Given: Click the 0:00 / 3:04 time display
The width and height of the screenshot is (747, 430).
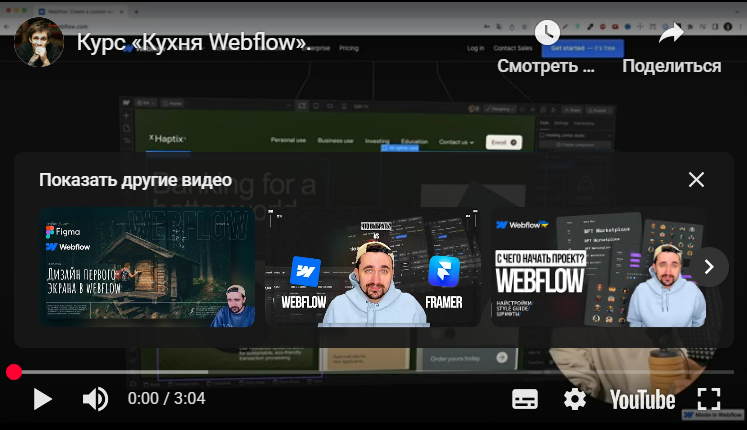Looking at the screenshot, I should click(x=166, y=399).
